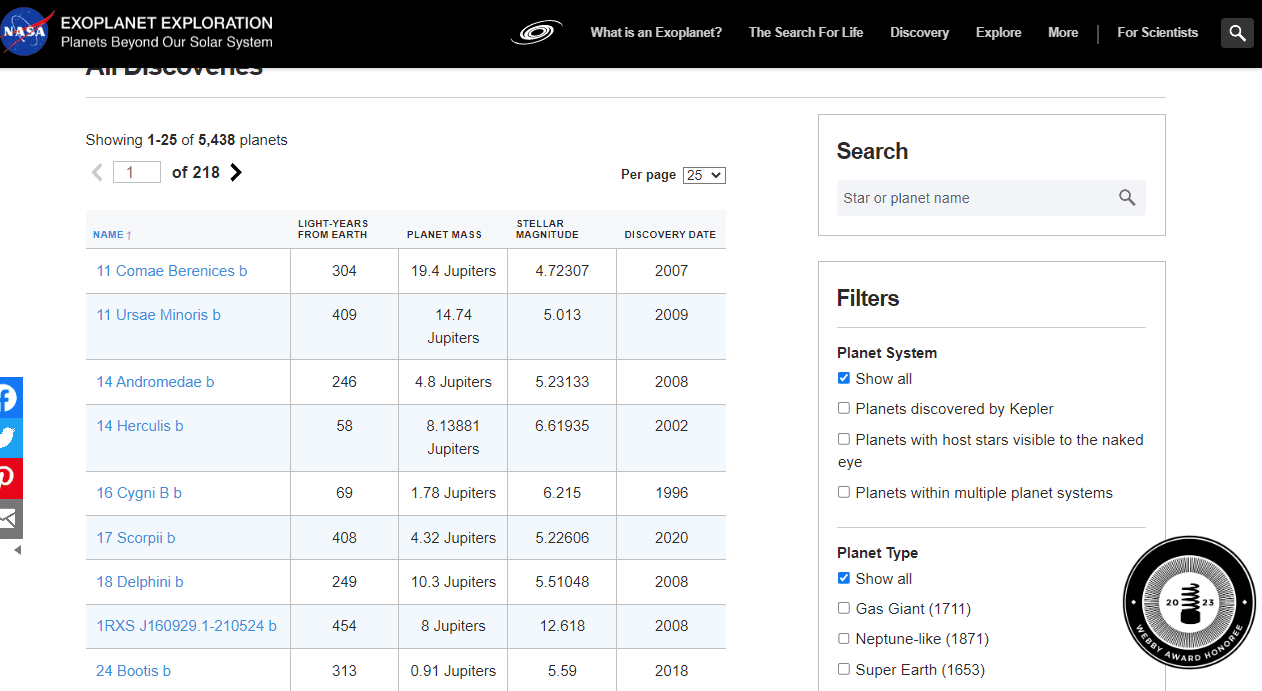Share page on Facebook
This screenshot has width=1262, height=691.
point(9,398)
